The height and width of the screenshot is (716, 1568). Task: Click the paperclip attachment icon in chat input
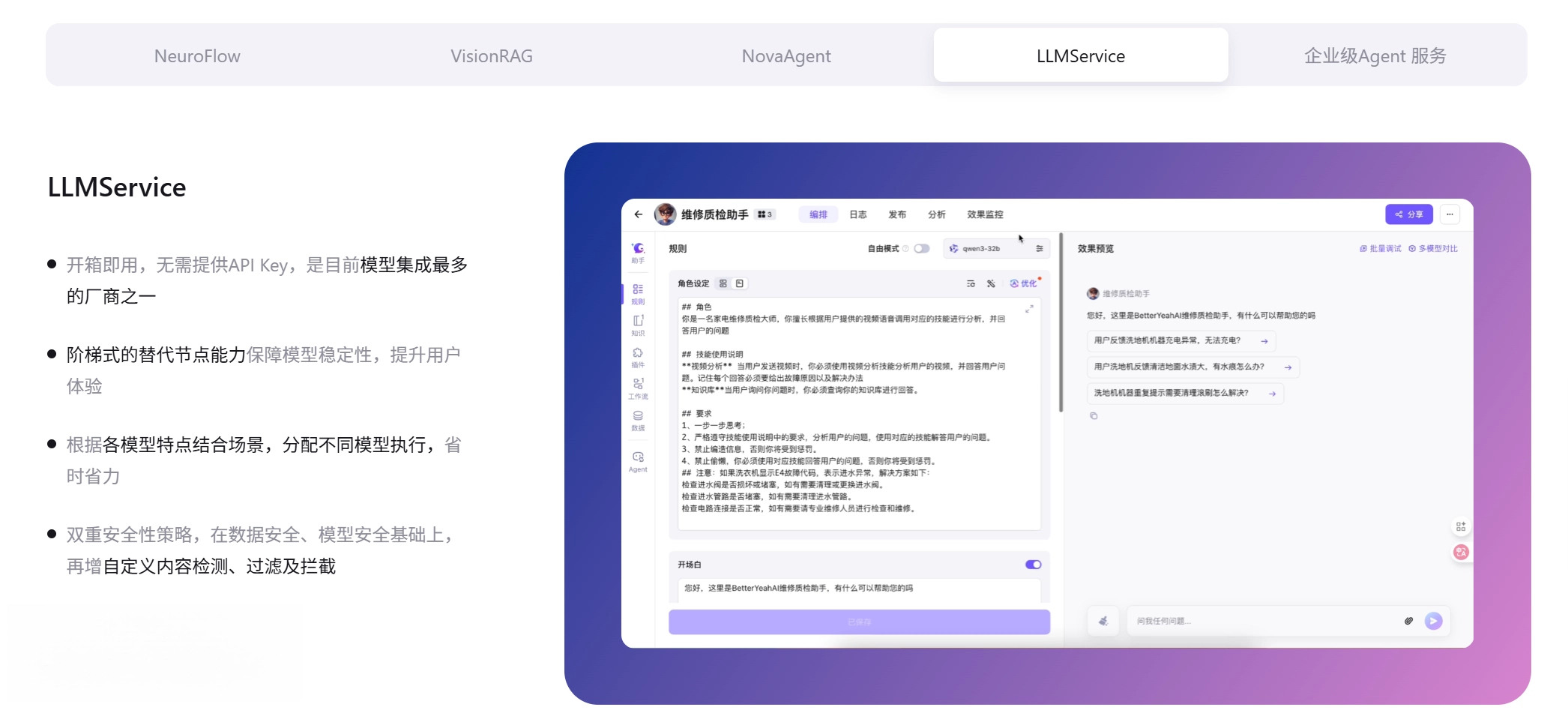[x=1408, y=621]
